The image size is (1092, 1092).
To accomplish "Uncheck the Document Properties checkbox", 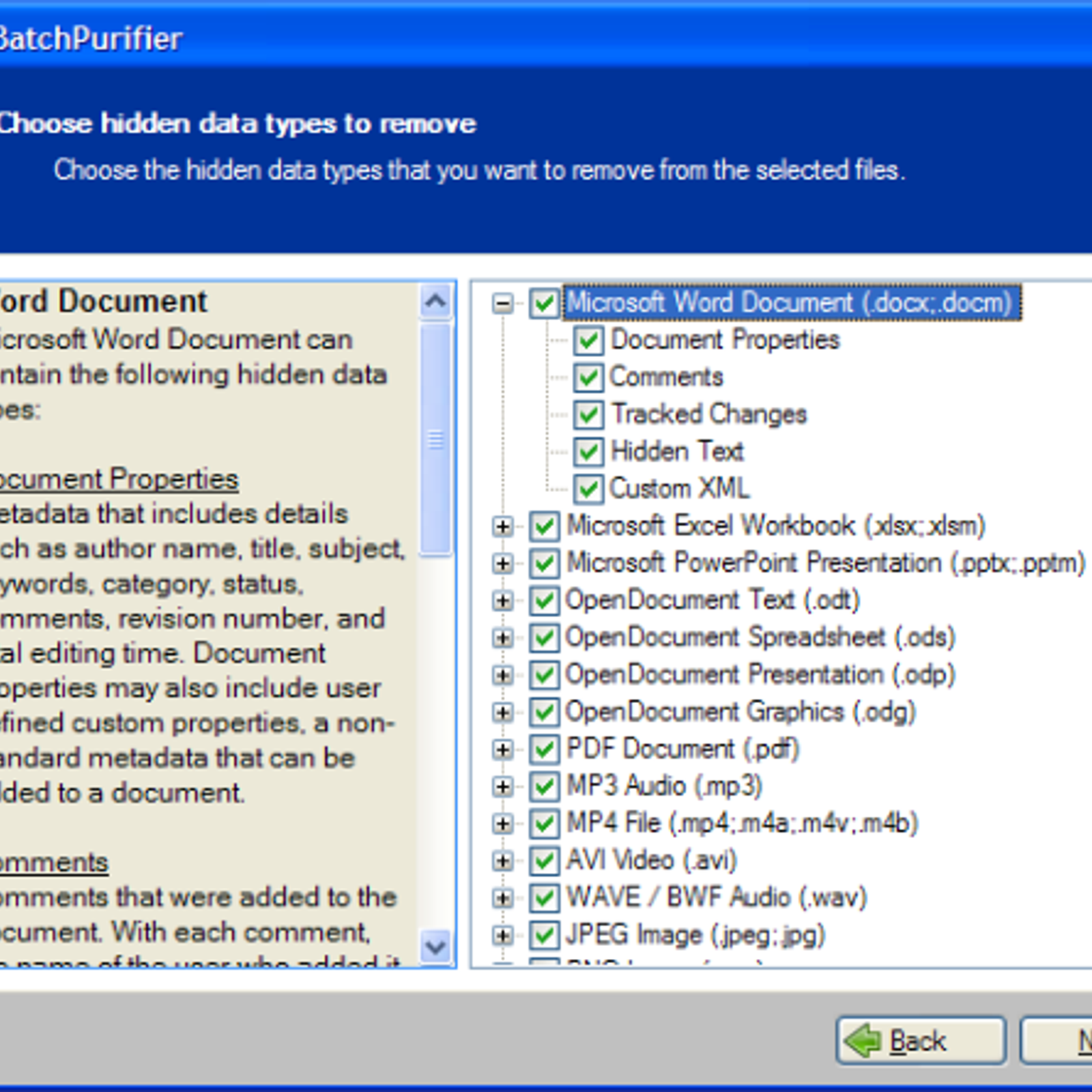I will pyautogui.click(x=588, y=341).
